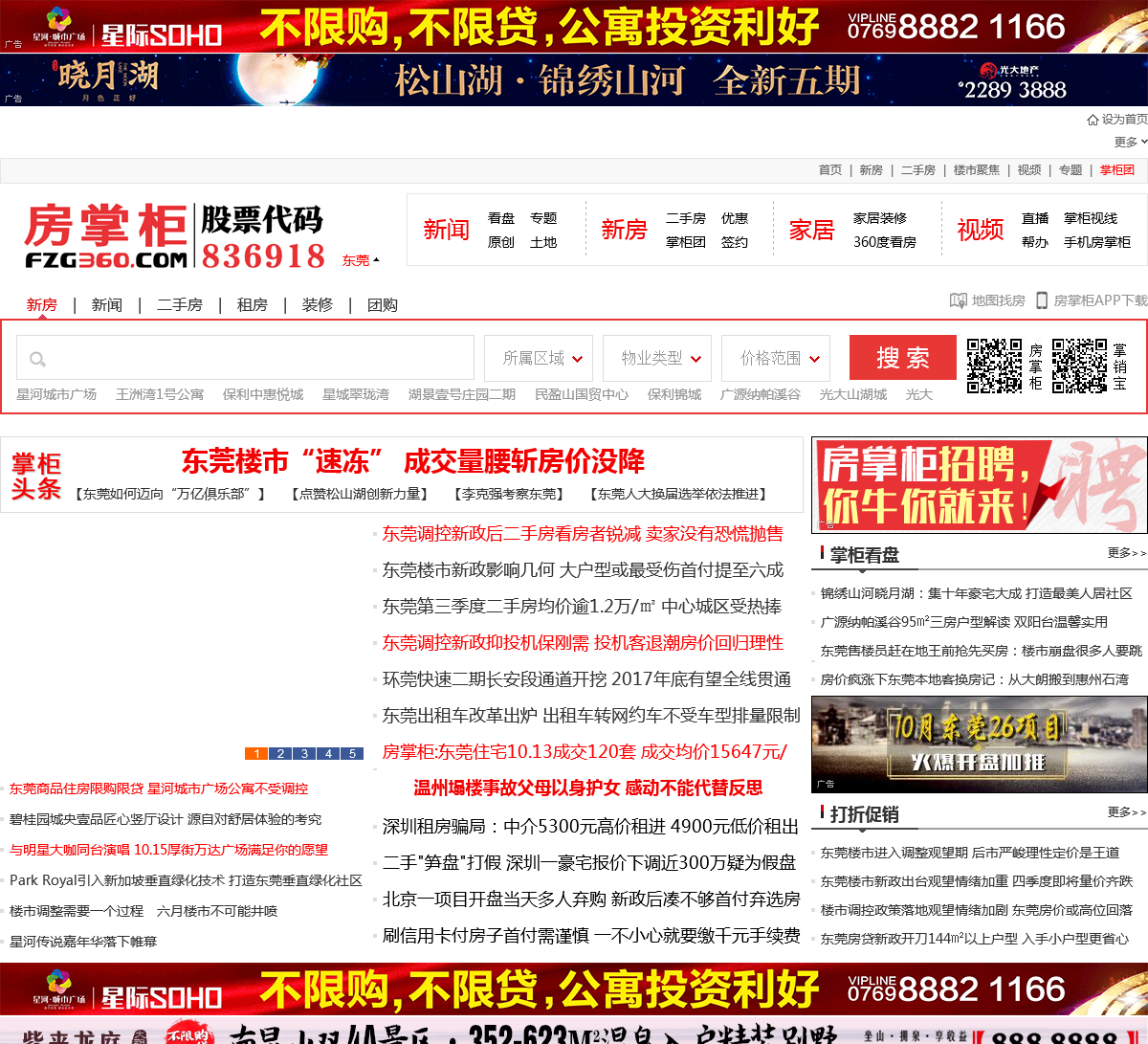Select the 新闻 search tab

click(x=107, y=305)
